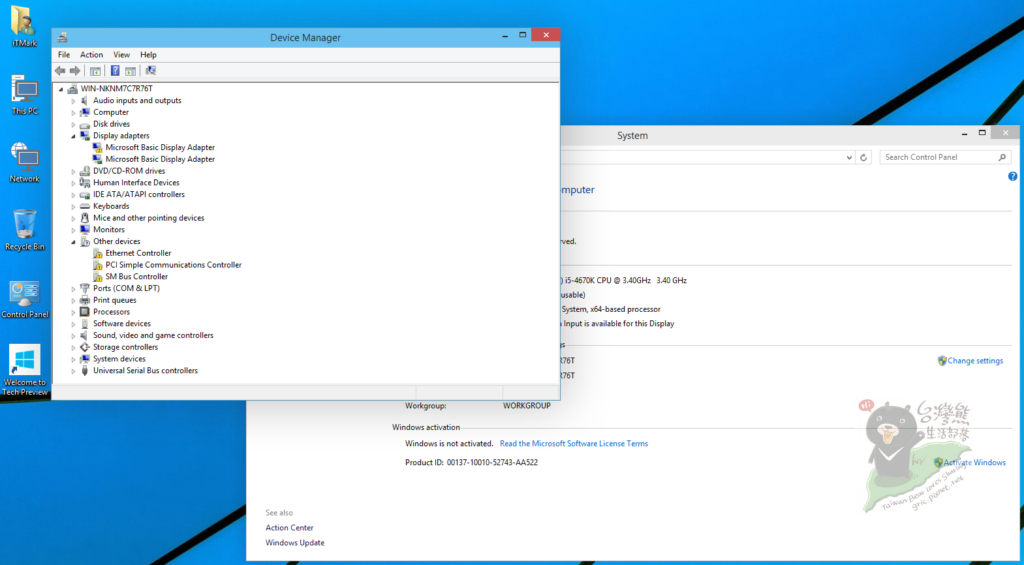Open the File menu in Device Manager
1024x565 pixels.
pos(64,55)
